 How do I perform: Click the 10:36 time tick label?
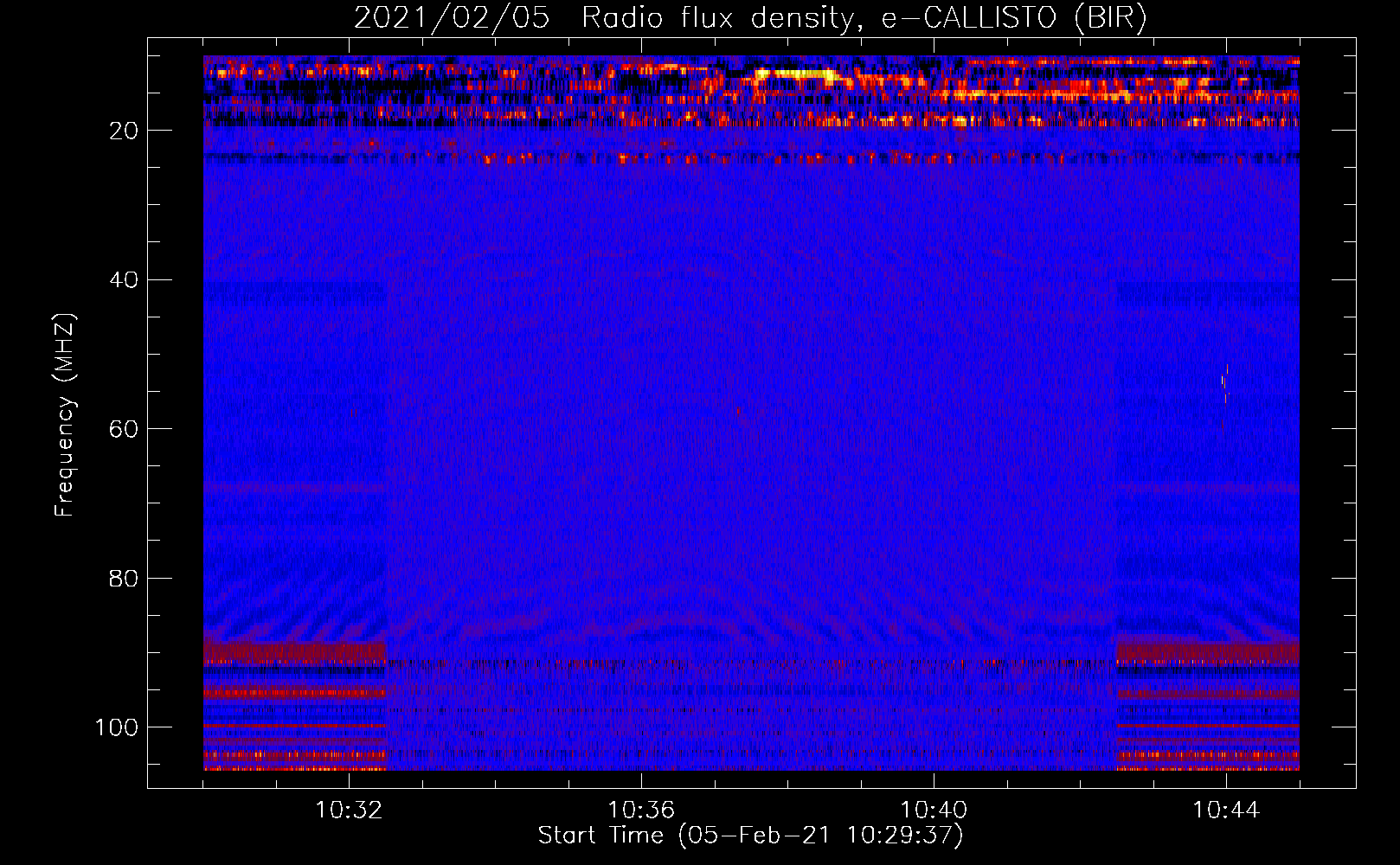641,811
